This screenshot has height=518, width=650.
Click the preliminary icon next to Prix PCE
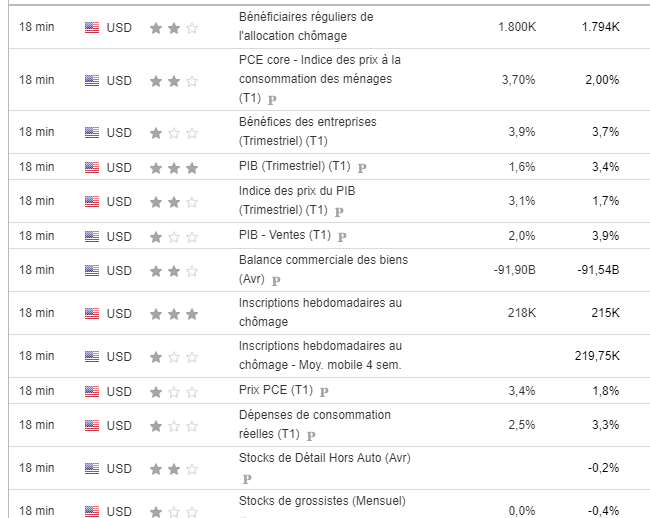[x=324, y=391]
